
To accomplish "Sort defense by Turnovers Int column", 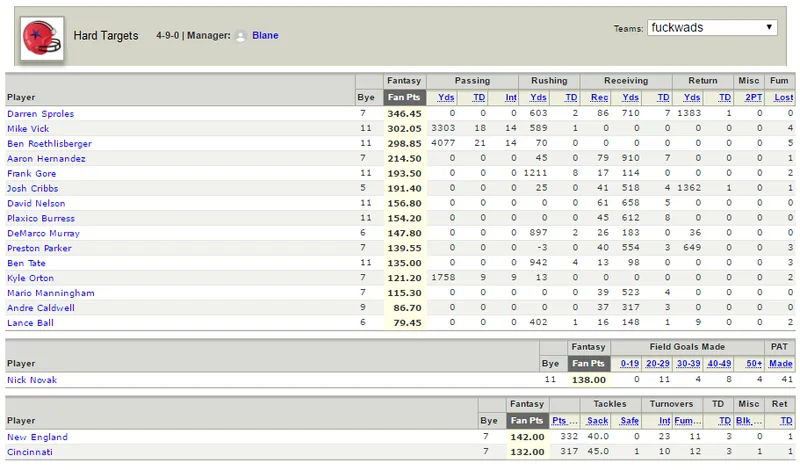I will (x=664, y=421).
